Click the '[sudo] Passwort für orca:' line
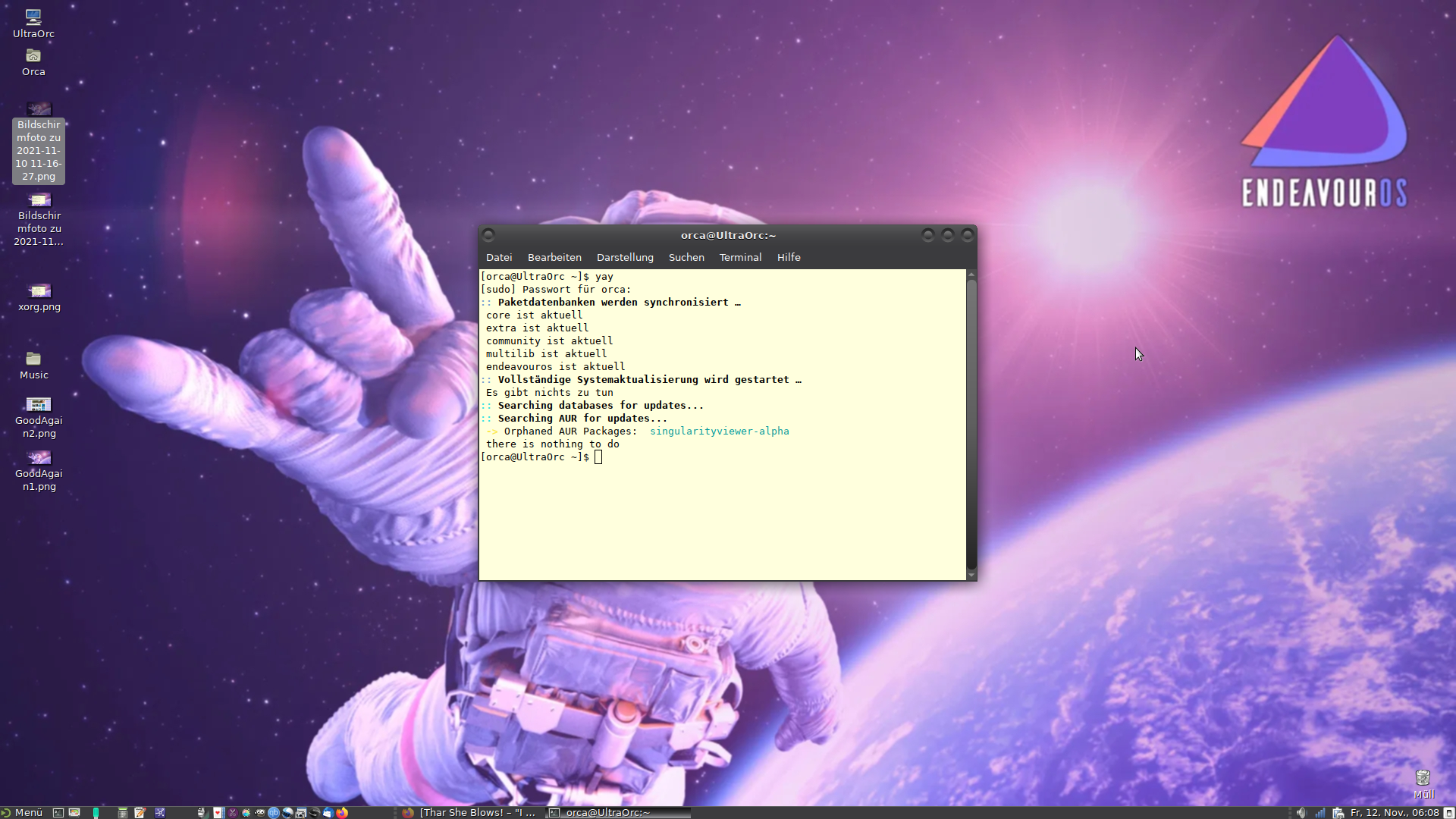The height and width of the screenshot is (819, 1456). (555, 289)
